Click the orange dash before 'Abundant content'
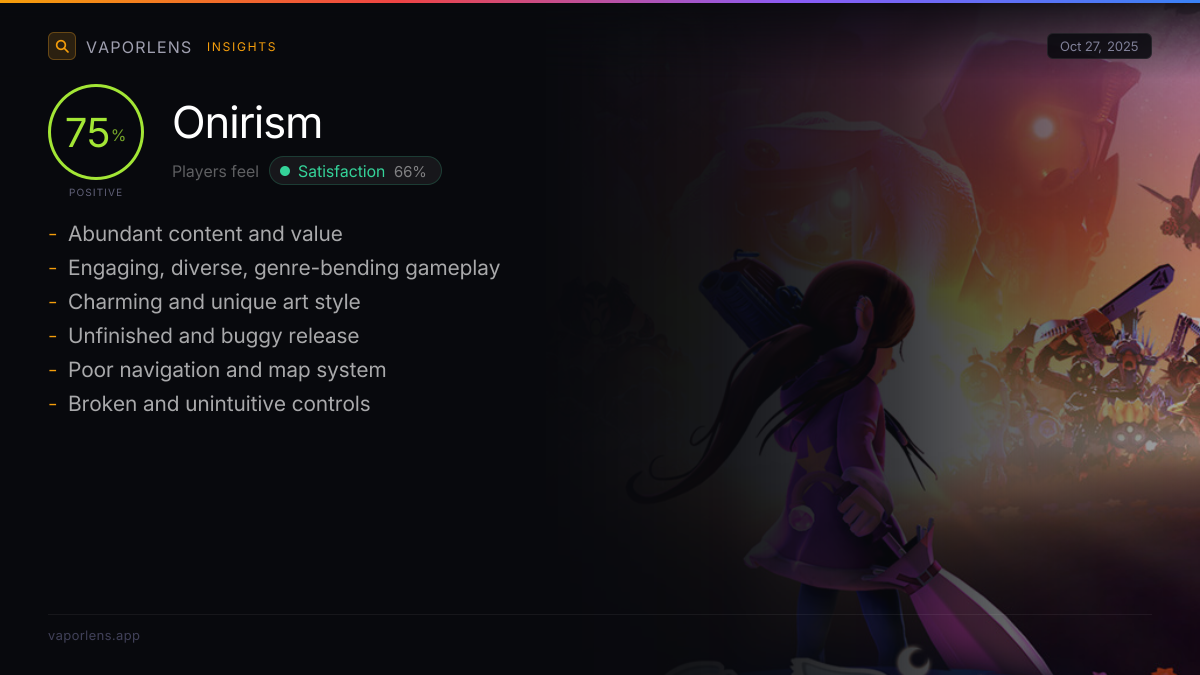The width and height of the screenshot is (1200, 675). coord(52,234)
